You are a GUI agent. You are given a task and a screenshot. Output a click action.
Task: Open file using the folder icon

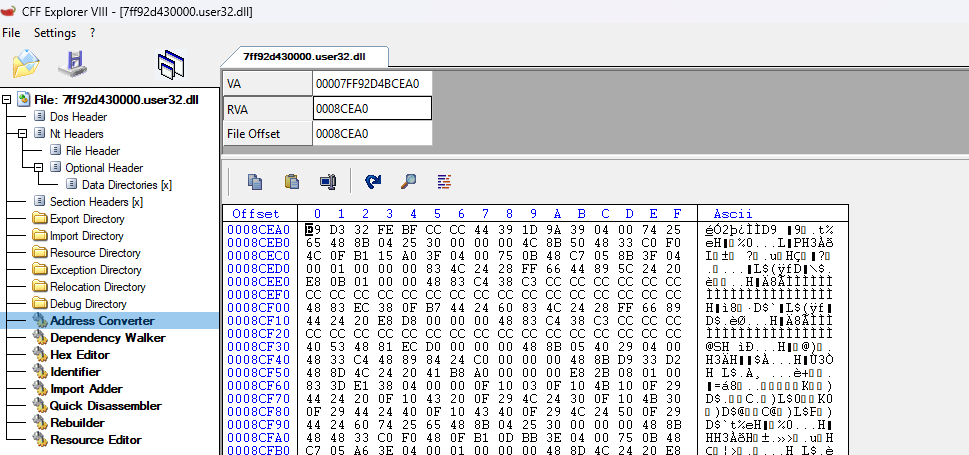pyautogui.click(x=26, y=64)
